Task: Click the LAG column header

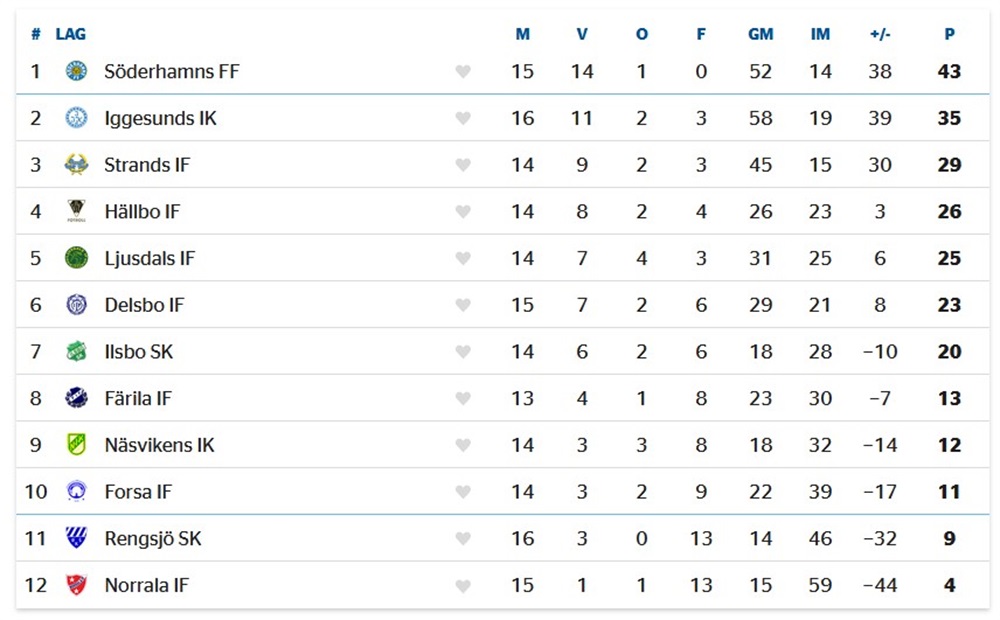Action: 71,34
